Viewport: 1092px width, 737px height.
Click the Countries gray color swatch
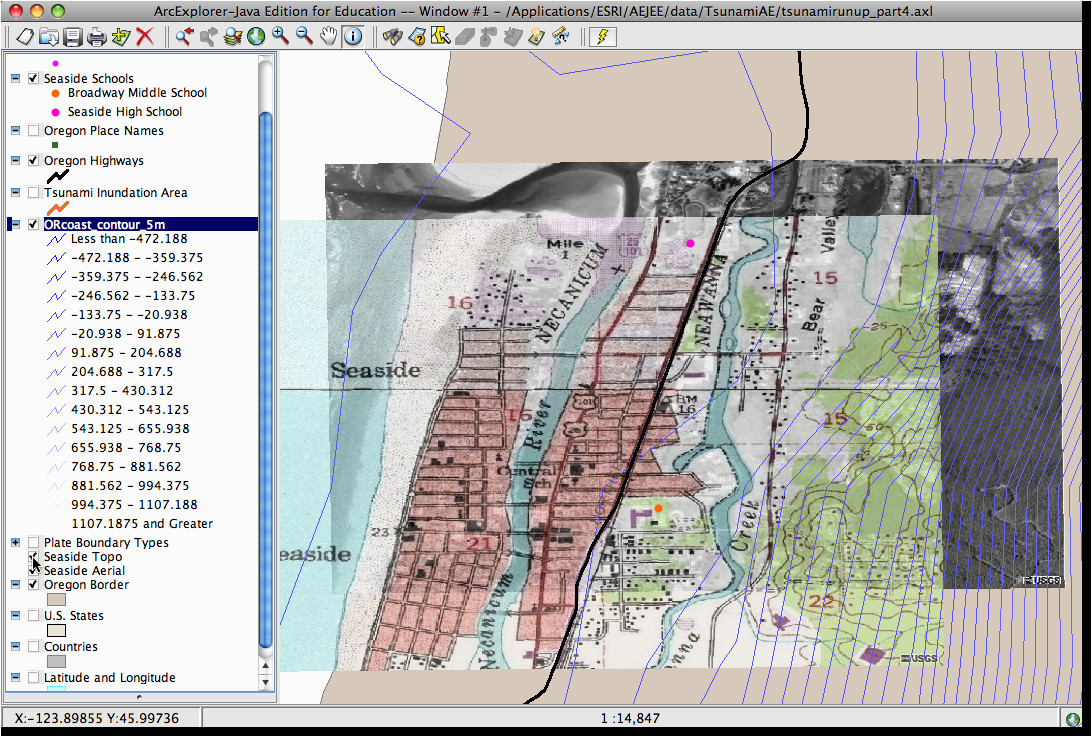pos(56,661)
